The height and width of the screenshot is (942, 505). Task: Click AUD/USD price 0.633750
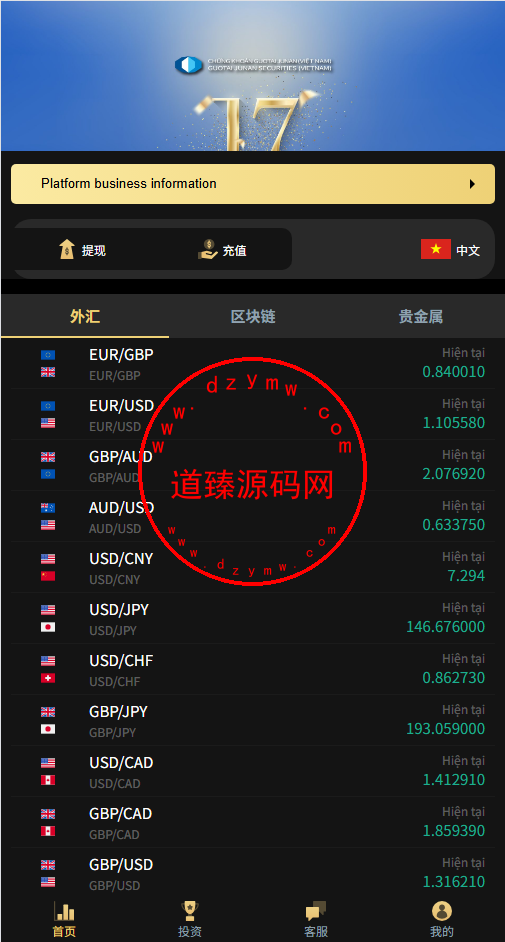coord(453,525)
